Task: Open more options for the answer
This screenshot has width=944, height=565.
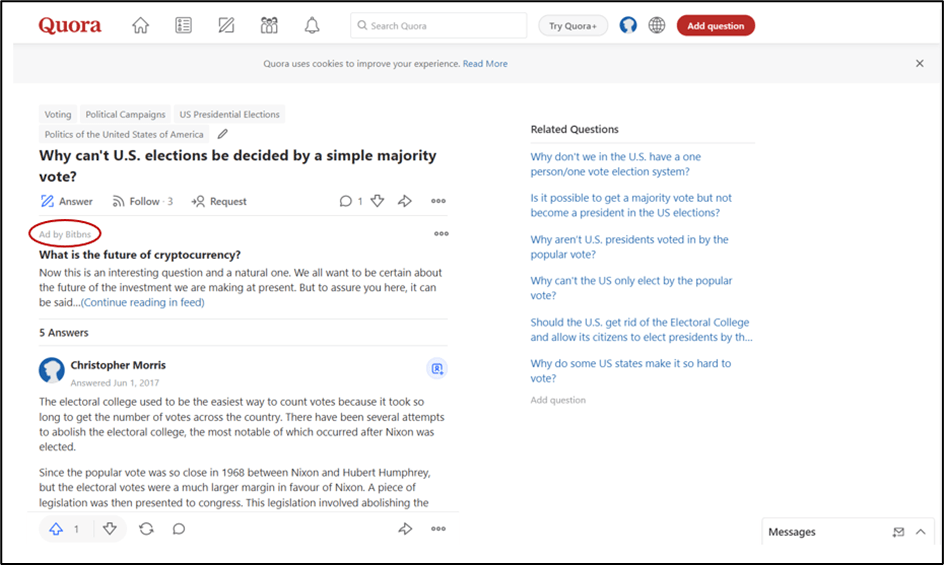Action: click(438, 529)
